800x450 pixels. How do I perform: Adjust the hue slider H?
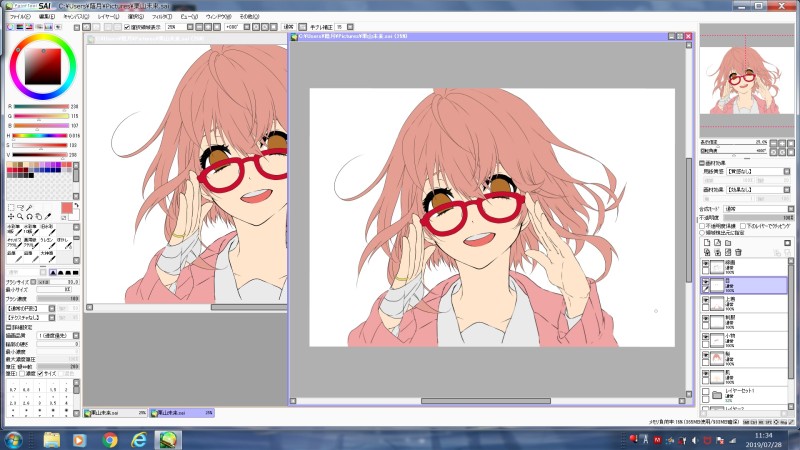(x=40, y=136)
